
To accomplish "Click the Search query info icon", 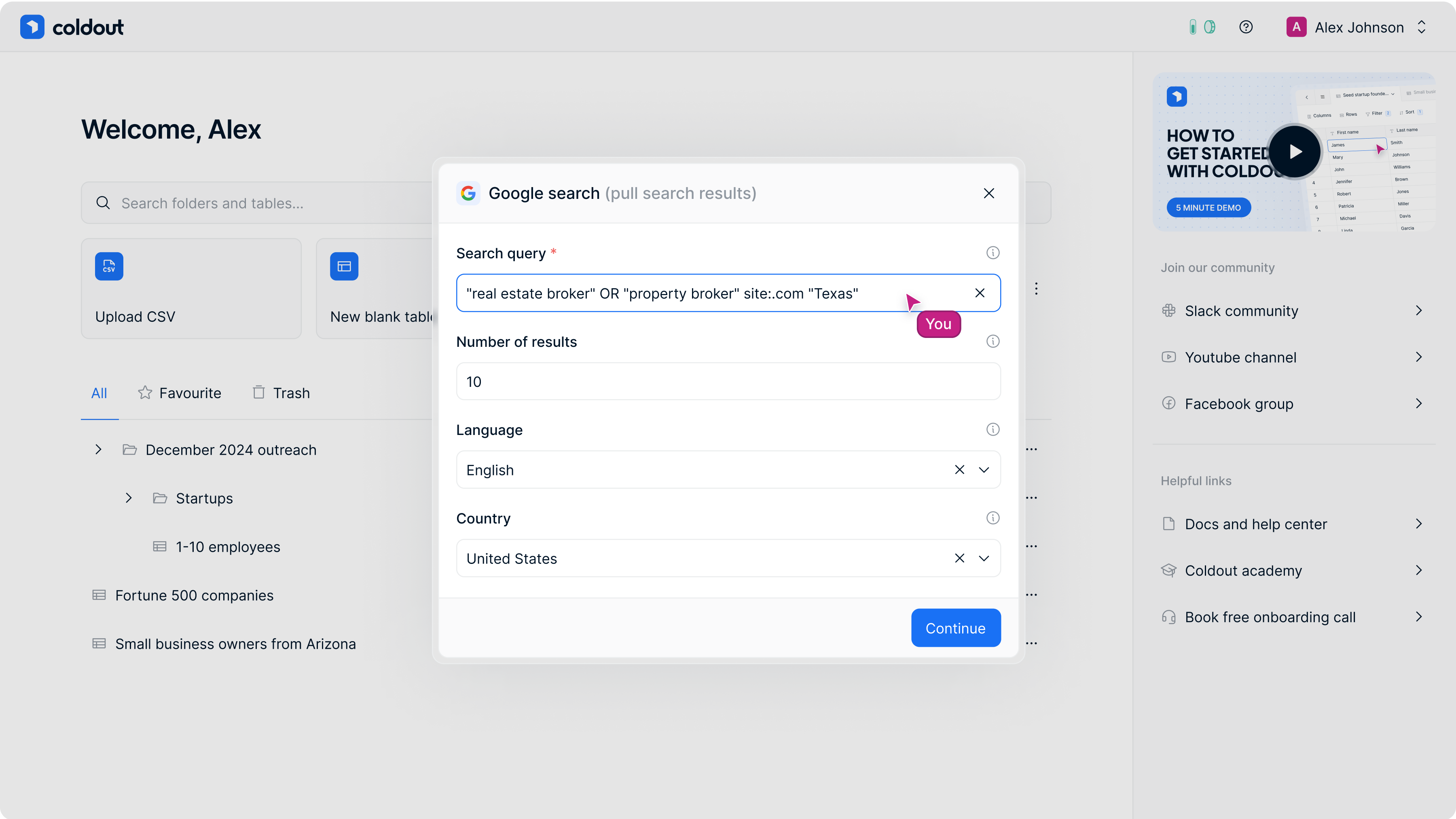I will [993, 253].
